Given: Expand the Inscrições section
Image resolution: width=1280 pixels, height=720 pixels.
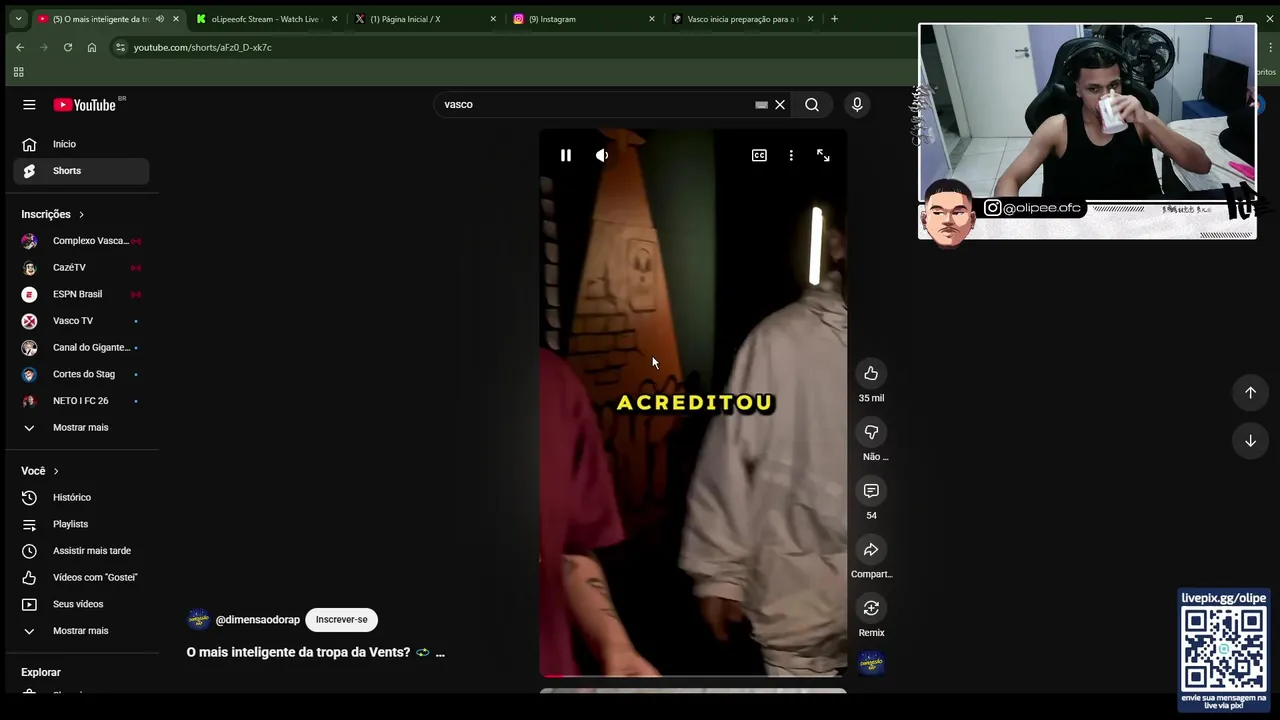Looking at the screenshot, I should [x=53, y=214].
